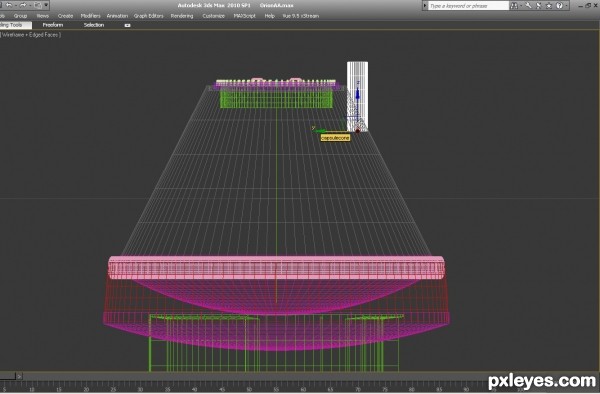Screen dimensions: 600x394
Task: Open the Modifiers menu
Action: point(90,16)
